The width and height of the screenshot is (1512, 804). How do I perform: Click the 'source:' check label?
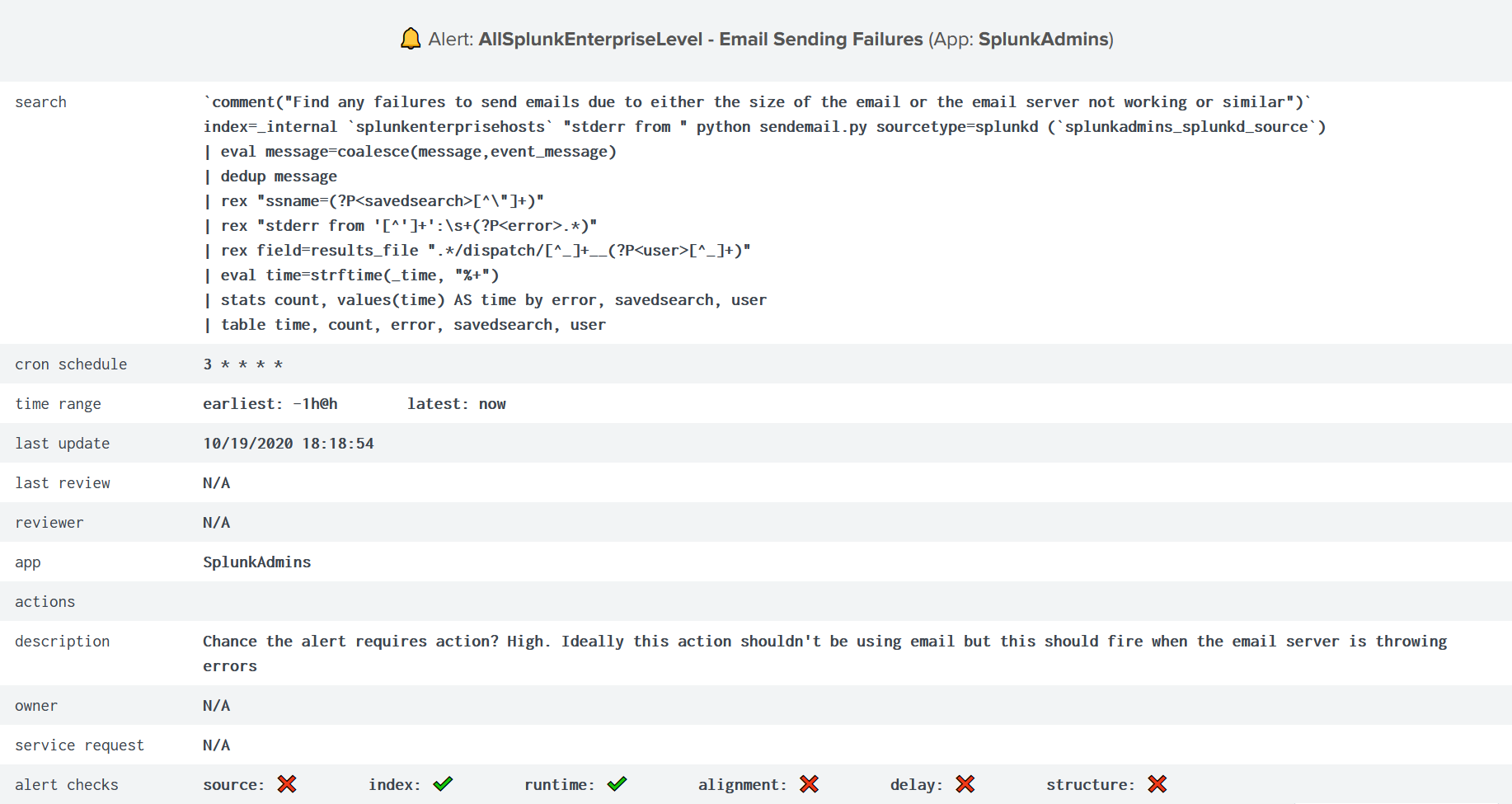click(234, 785)
